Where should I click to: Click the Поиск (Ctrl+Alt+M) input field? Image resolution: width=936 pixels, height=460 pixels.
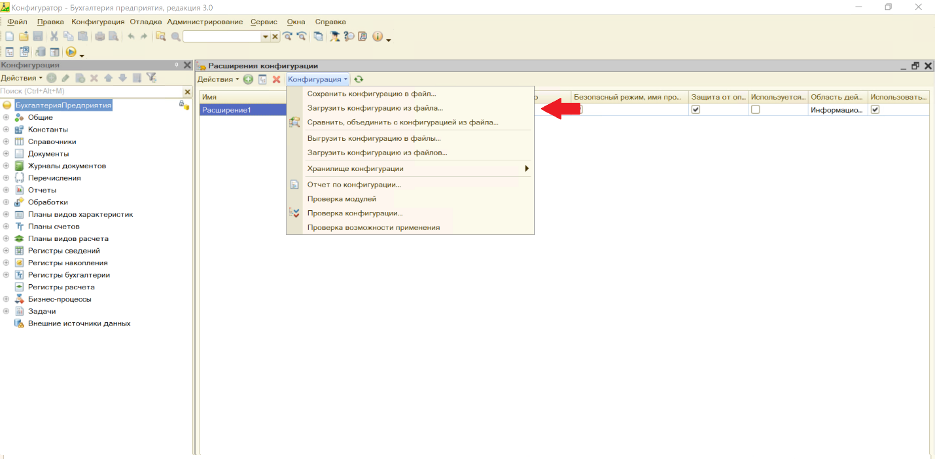tap(91, 92)
